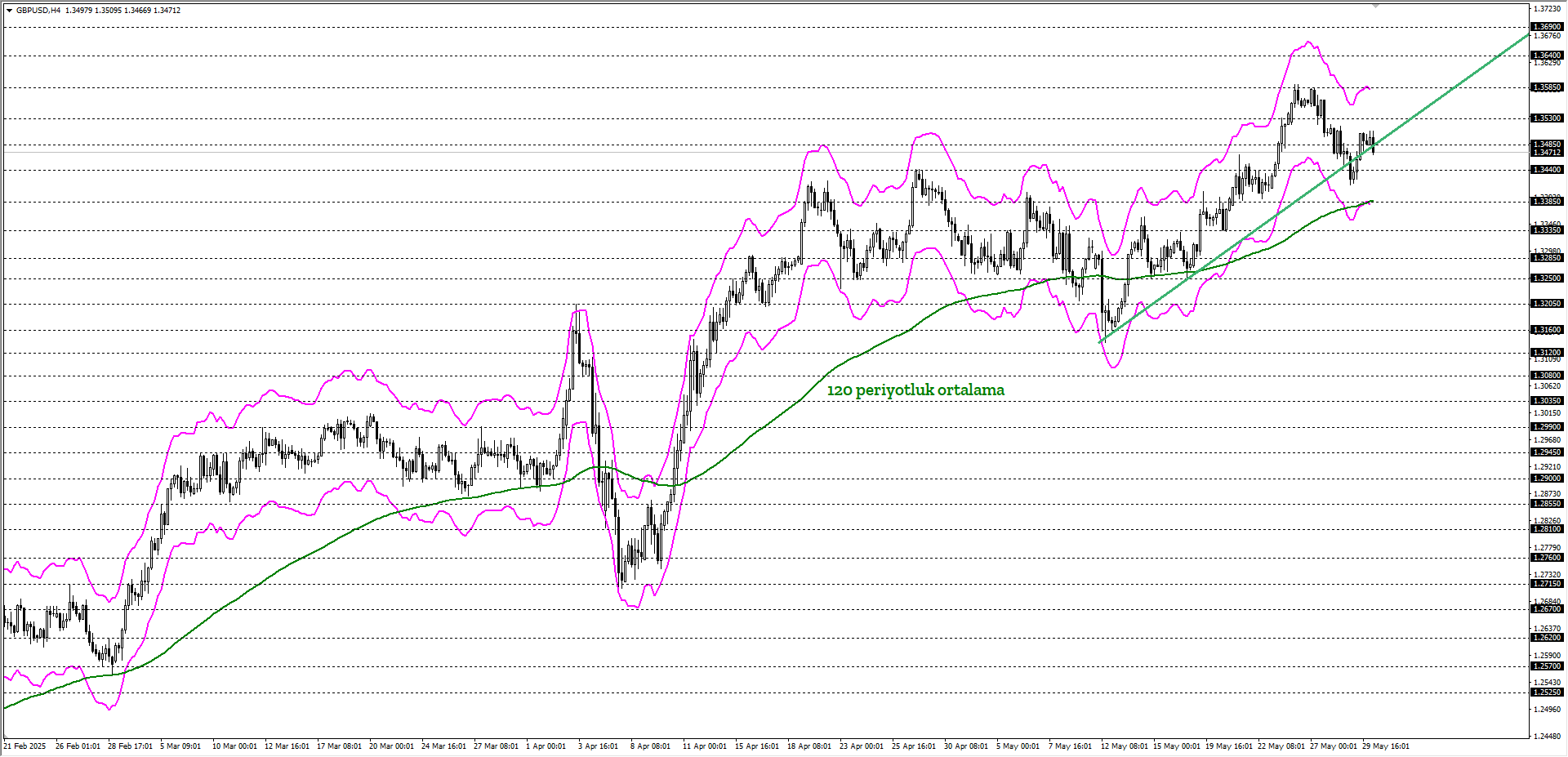Click the '11 Apr 00:01' time axis label
The height and width of the screenshot is (757, 1568).
point(704,746)
